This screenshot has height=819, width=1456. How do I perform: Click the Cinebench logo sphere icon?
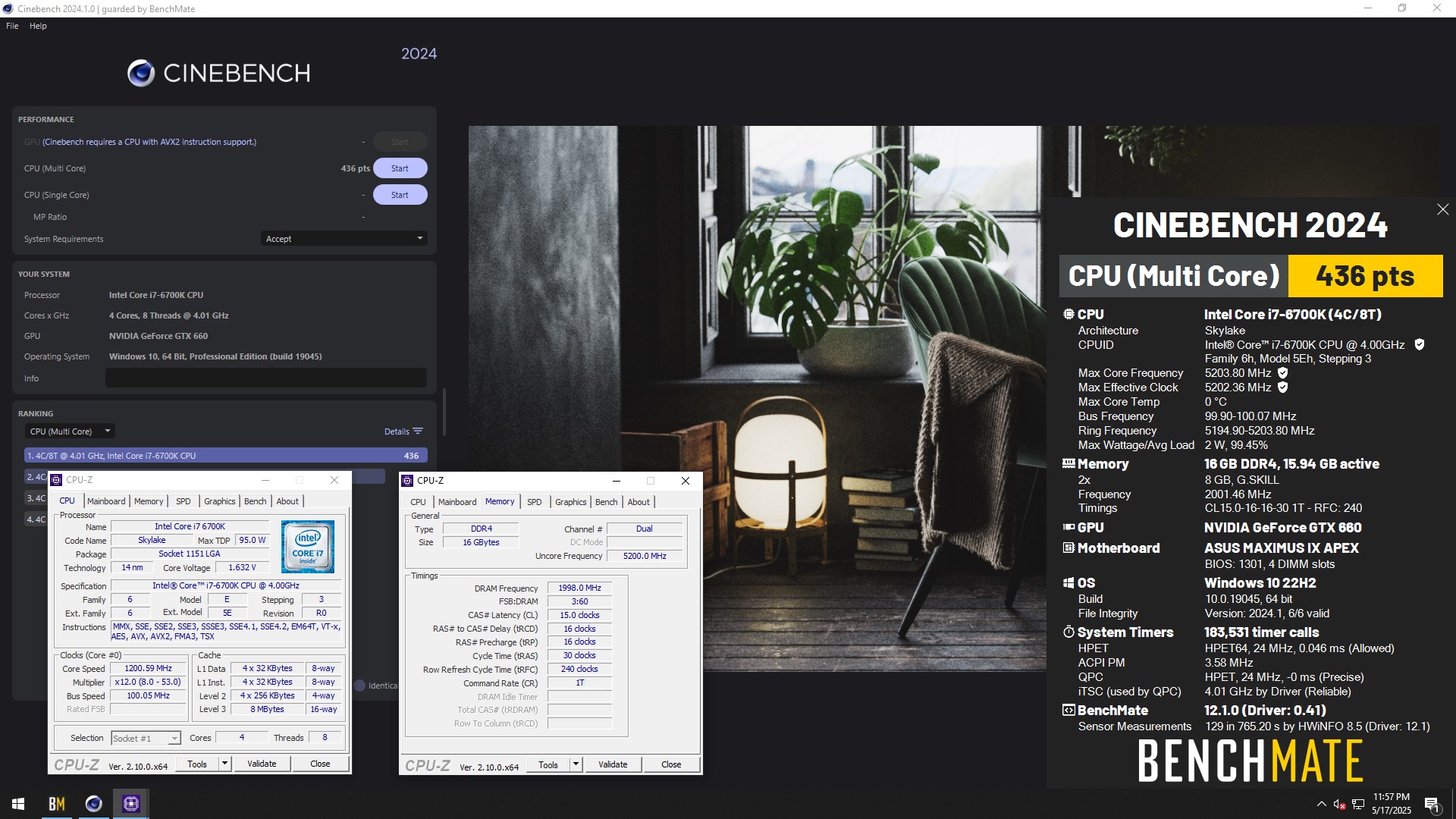[141, 74]
